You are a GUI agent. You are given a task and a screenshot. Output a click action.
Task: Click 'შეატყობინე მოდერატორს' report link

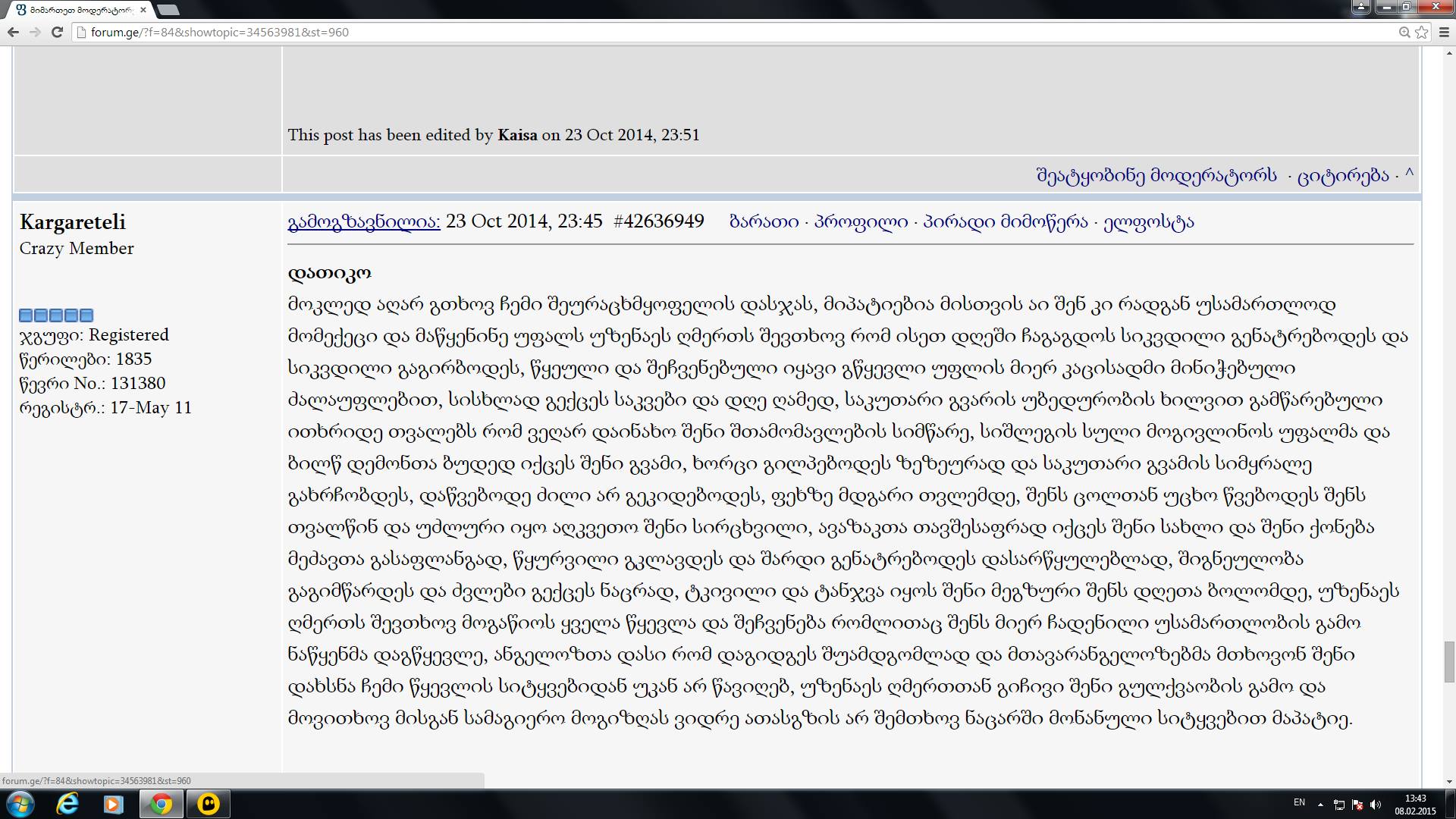(1156, 176)
